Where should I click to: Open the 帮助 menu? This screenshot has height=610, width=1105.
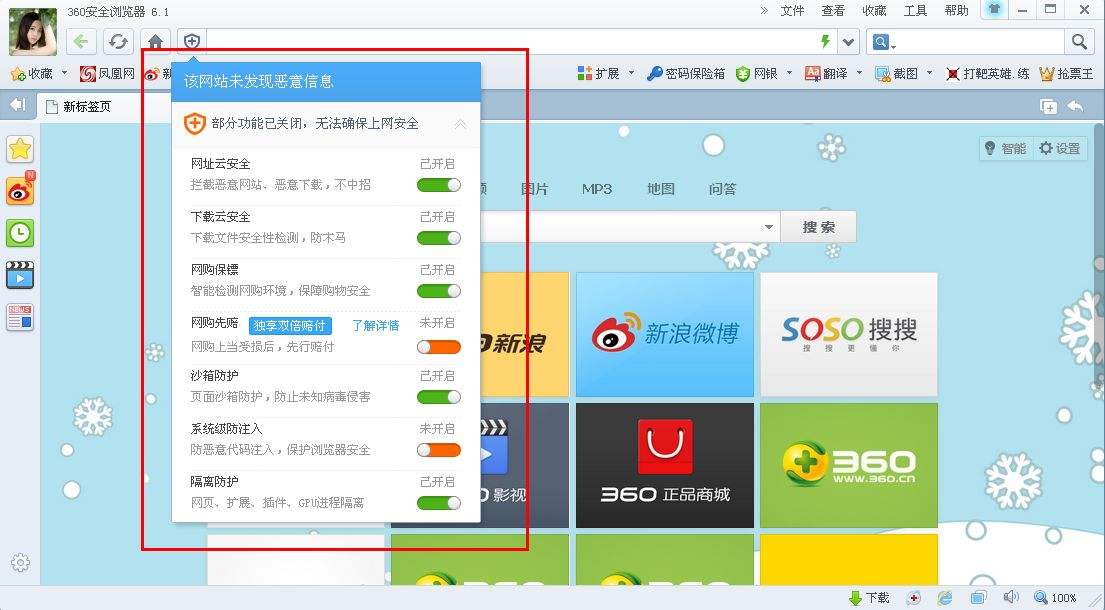[x=956, y=11]
